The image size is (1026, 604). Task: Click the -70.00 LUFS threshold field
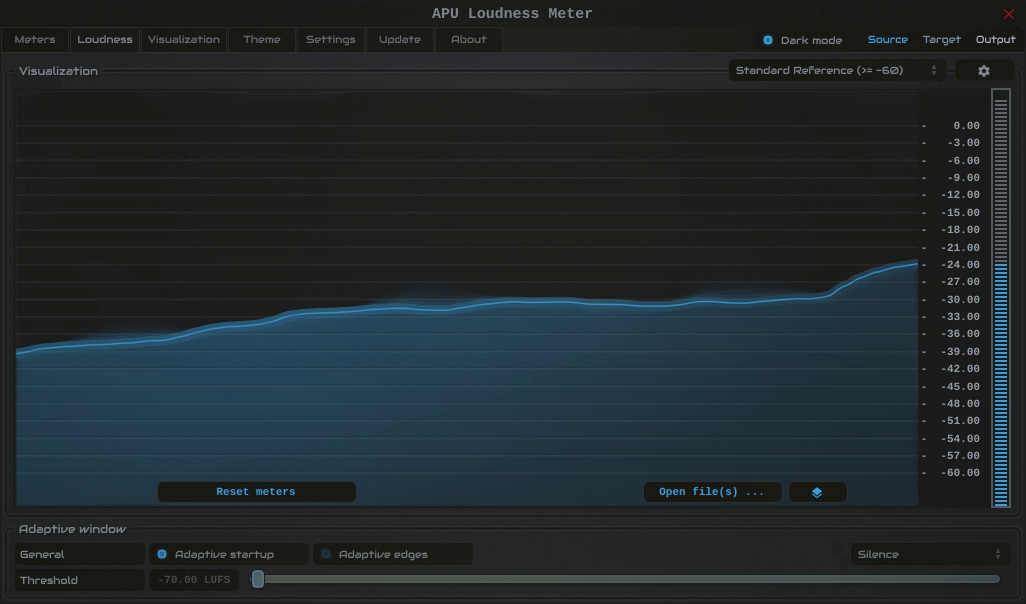pos(194,580)
